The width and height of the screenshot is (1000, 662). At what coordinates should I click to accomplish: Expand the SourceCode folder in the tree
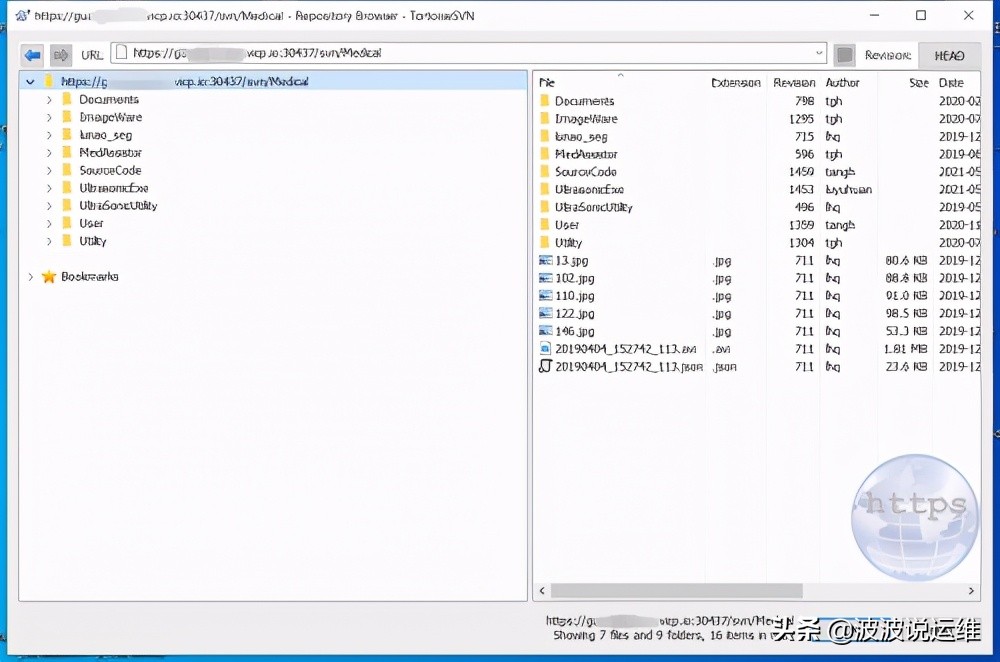click(49, 170)
